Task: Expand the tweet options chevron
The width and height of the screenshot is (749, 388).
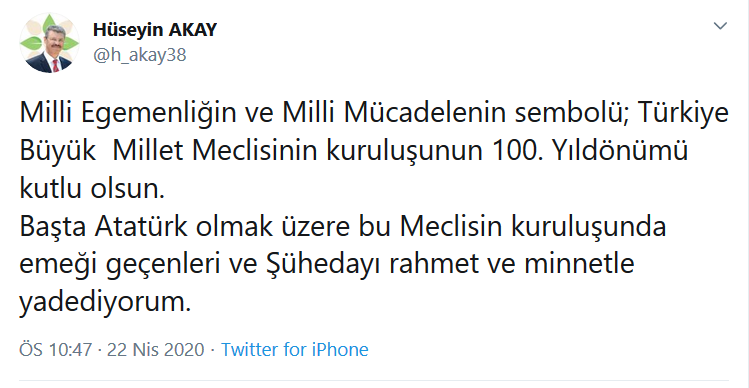Action: (720, 26)
